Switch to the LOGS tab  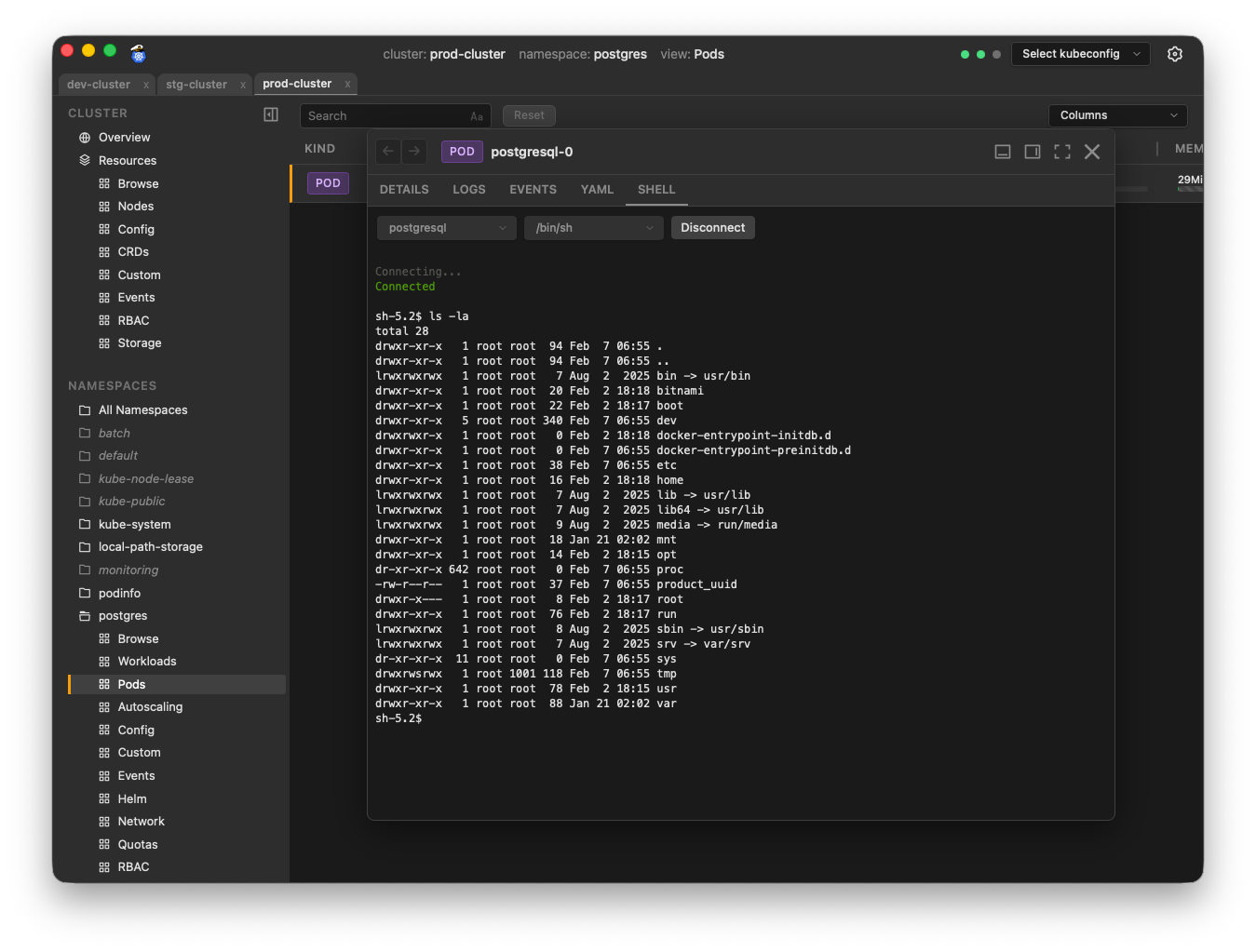coord(469,190)
